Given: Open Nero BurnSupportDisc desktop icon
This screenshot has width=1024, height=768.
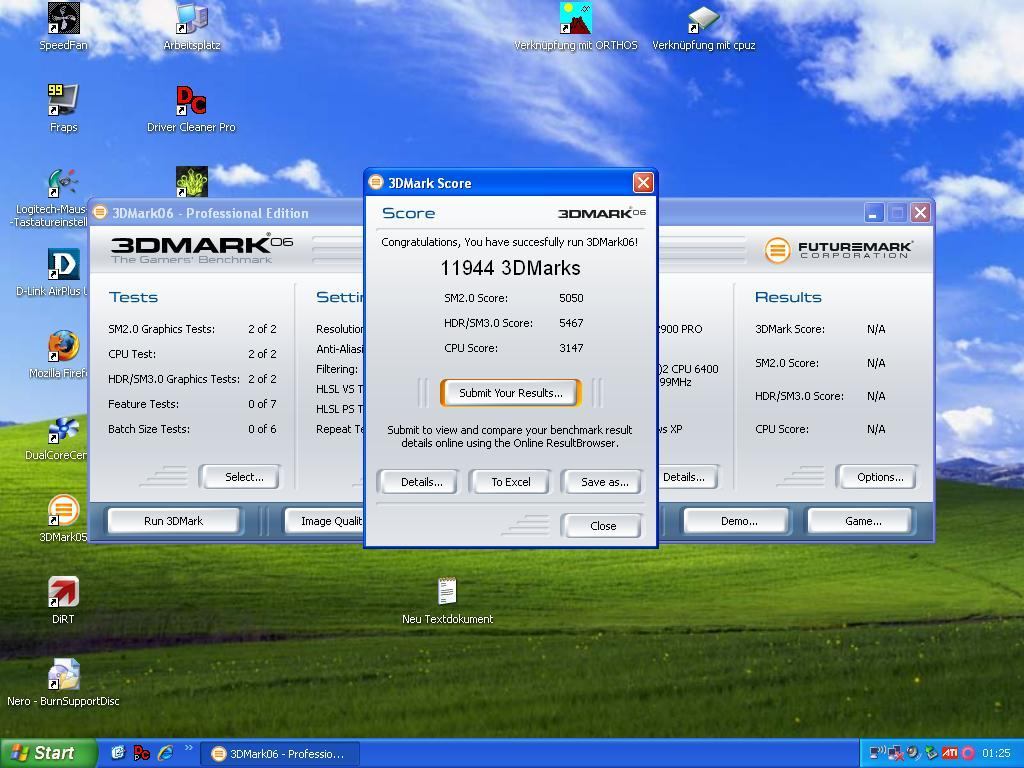Looking at the screenshot, I should 63,682.
